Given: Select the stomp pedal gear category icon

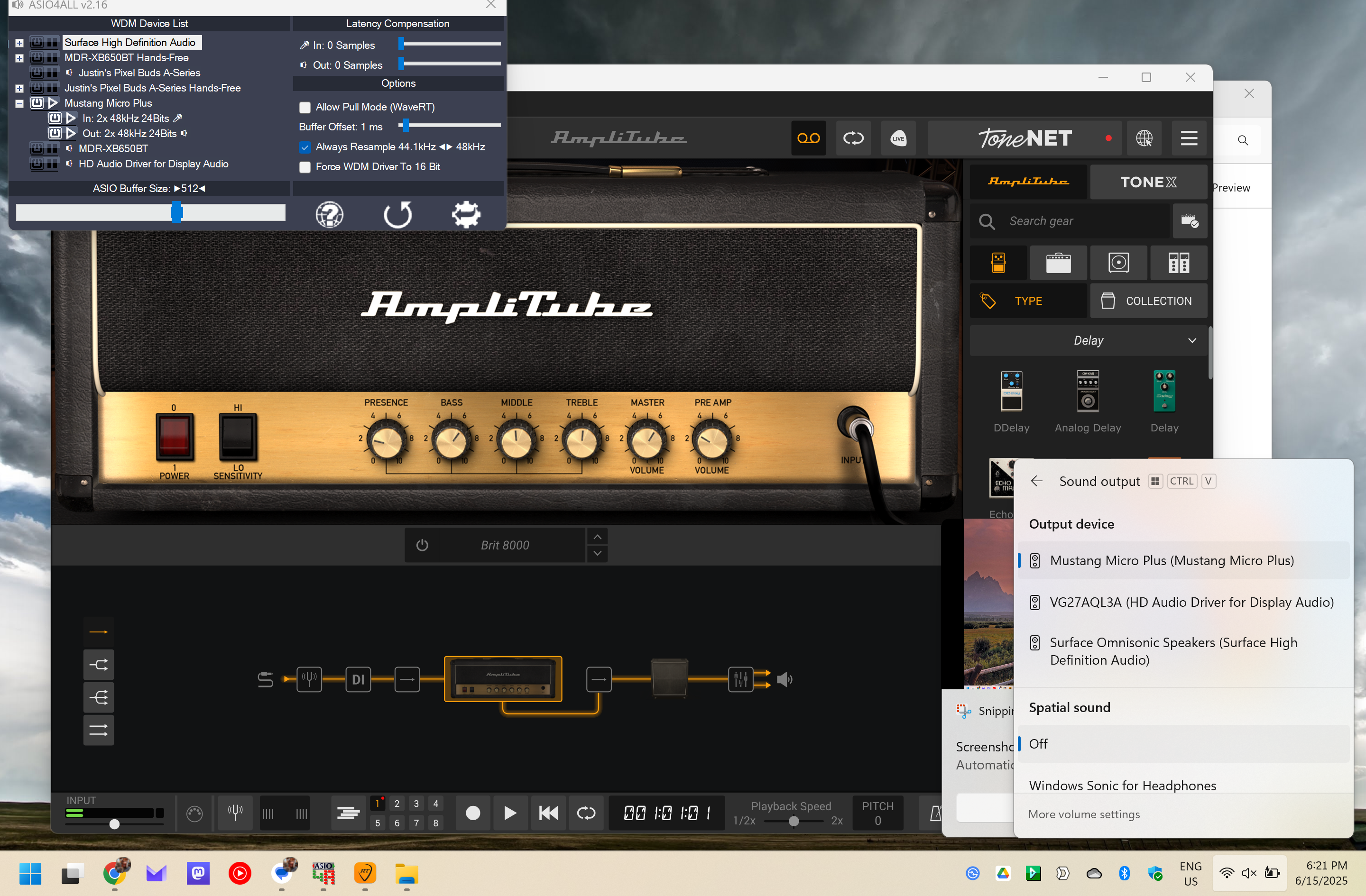Looking at the screenshot, I should click(999, 263).
